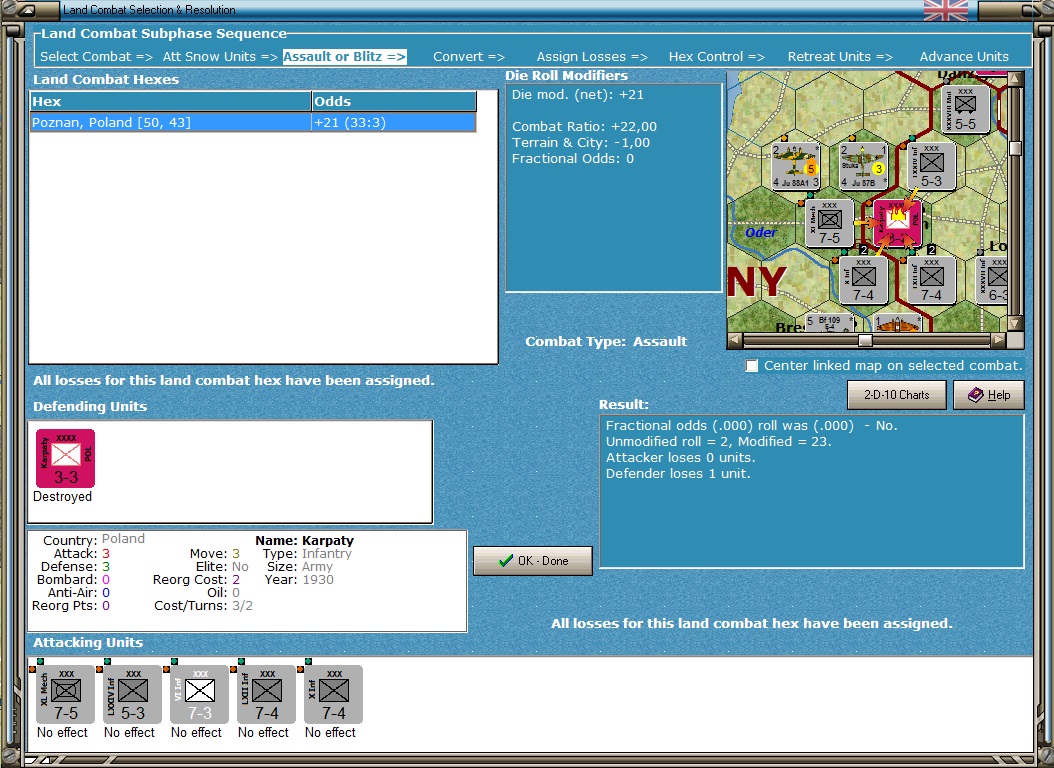This screenshot has width=1054, height=768.
Task: Click the Bf 109 fighter counter on map
Action: pyautogui.click(x=829, y=323)
